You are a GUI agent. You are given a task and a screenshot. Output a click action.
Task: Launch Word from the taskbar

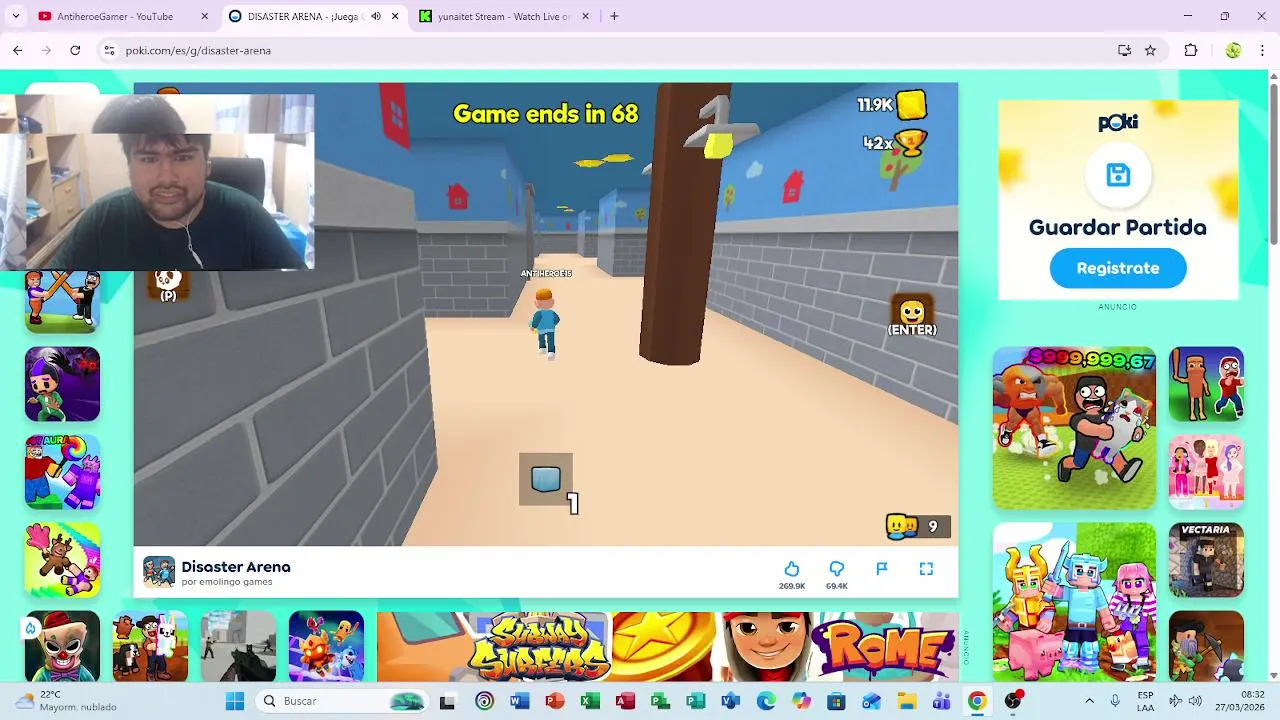(520, 701)
